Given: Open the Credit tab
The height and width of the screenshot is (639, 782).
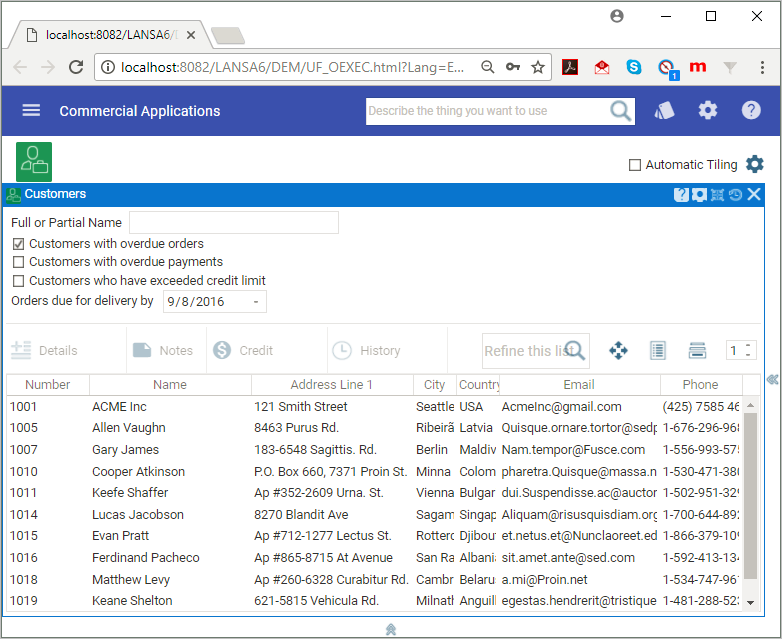Looking at the screenshot, I should (x=243, y=350).
